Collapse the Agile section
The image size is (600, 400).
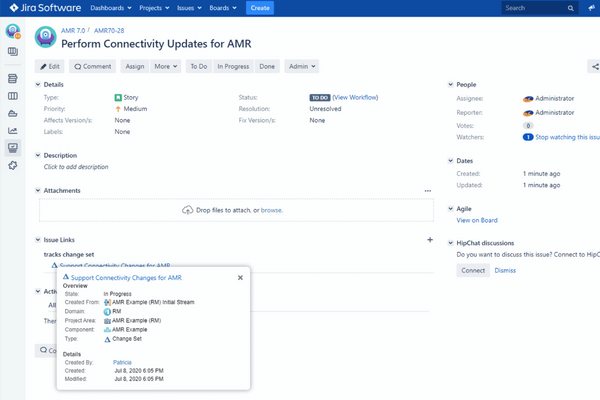point(450,209)
